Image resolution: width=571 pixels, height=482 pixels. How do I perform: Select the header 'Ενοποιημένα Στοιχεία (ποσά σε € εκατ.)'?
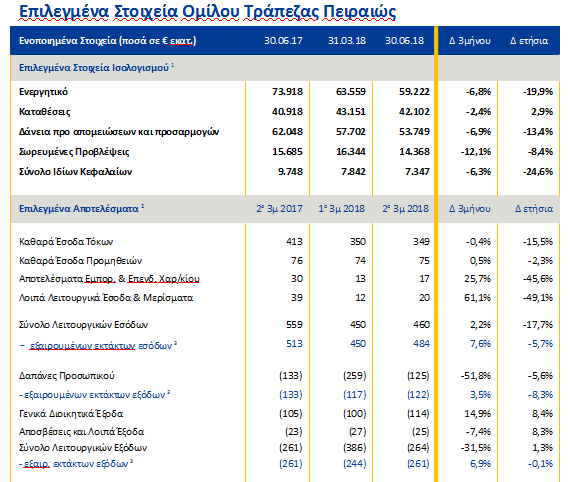pyautogui.click(x=107, y=41)
